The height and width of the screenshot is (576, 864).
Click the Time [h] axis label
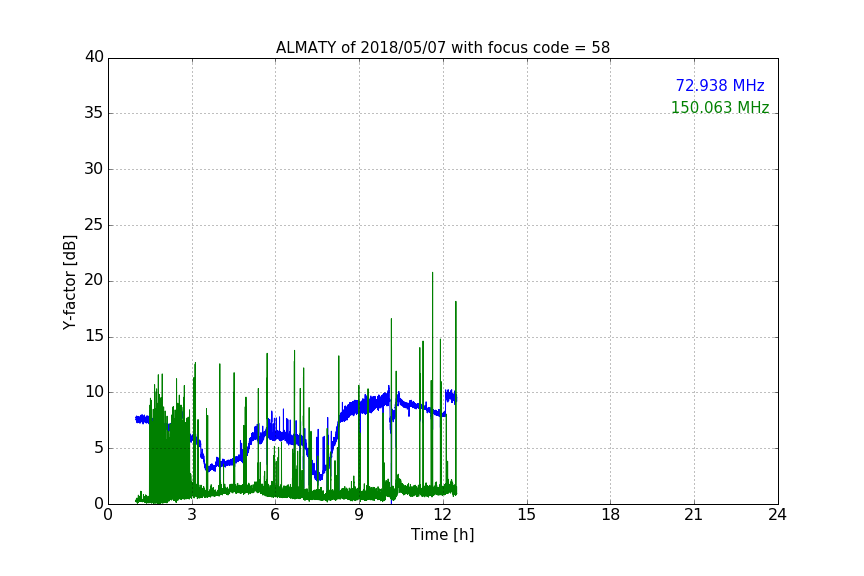(x=442, y=534)
